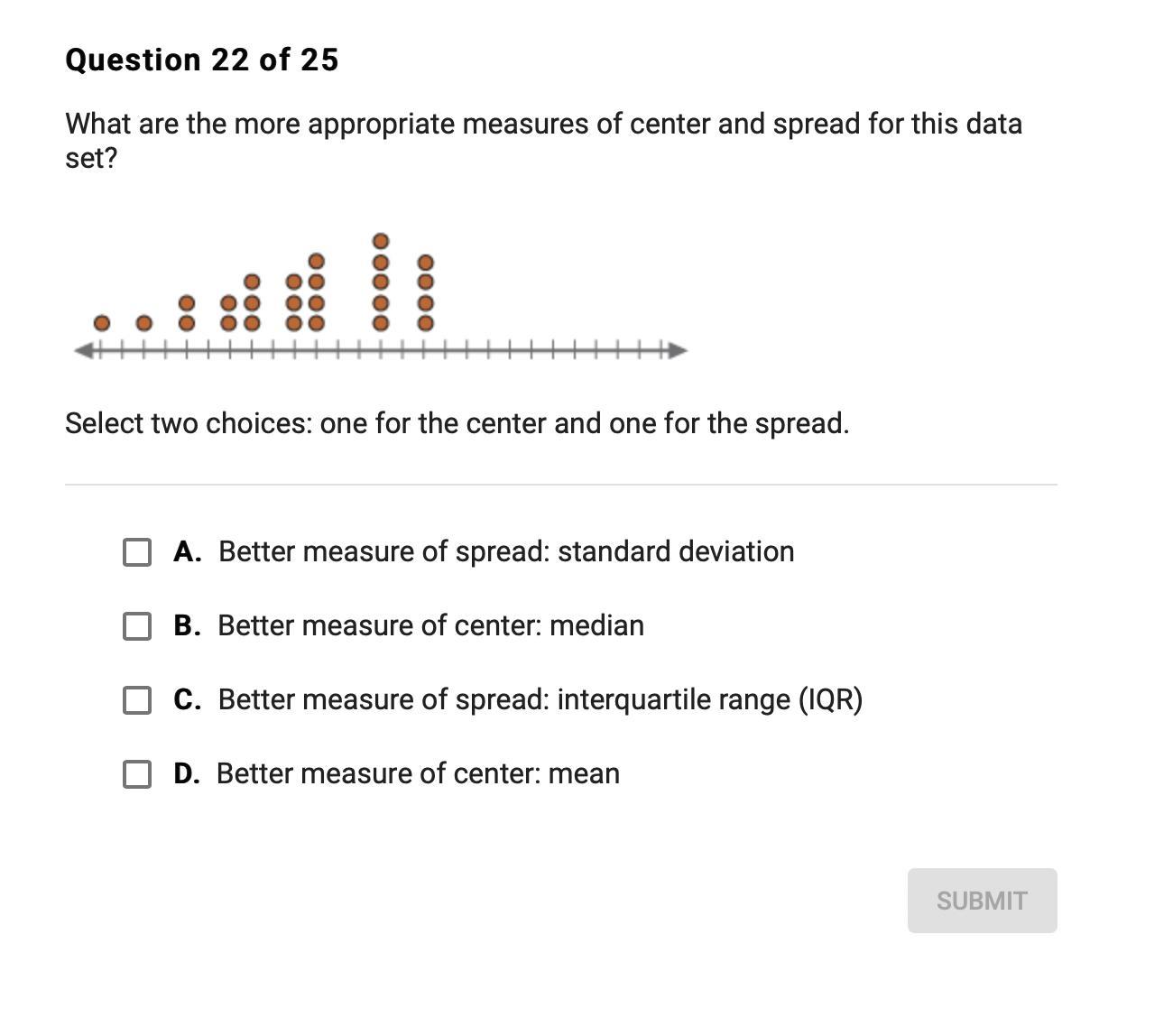Click the right arrowhead of the number line
Viewport: 1173px width, 1036px height.
coord(678,349)
